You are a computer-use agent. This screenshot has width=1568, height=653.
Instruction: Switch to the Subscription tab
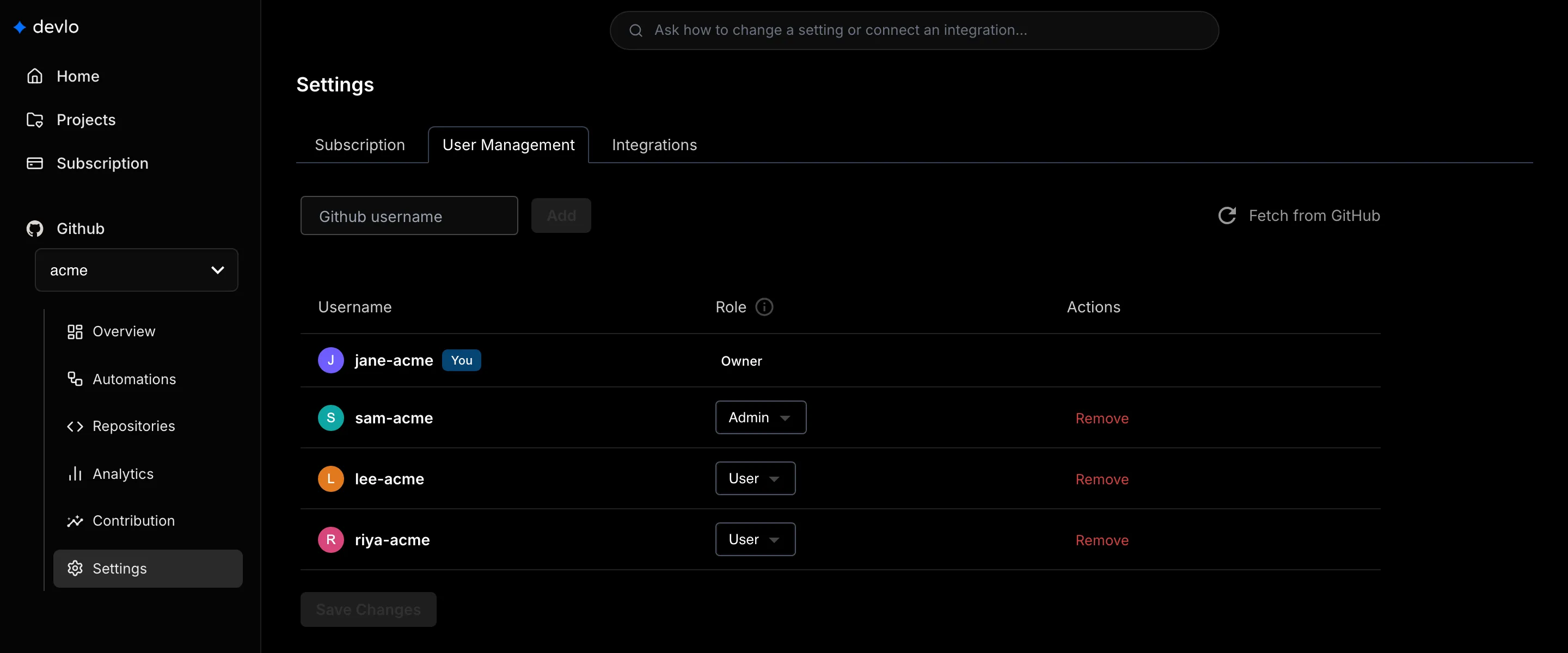coord(360,145)
